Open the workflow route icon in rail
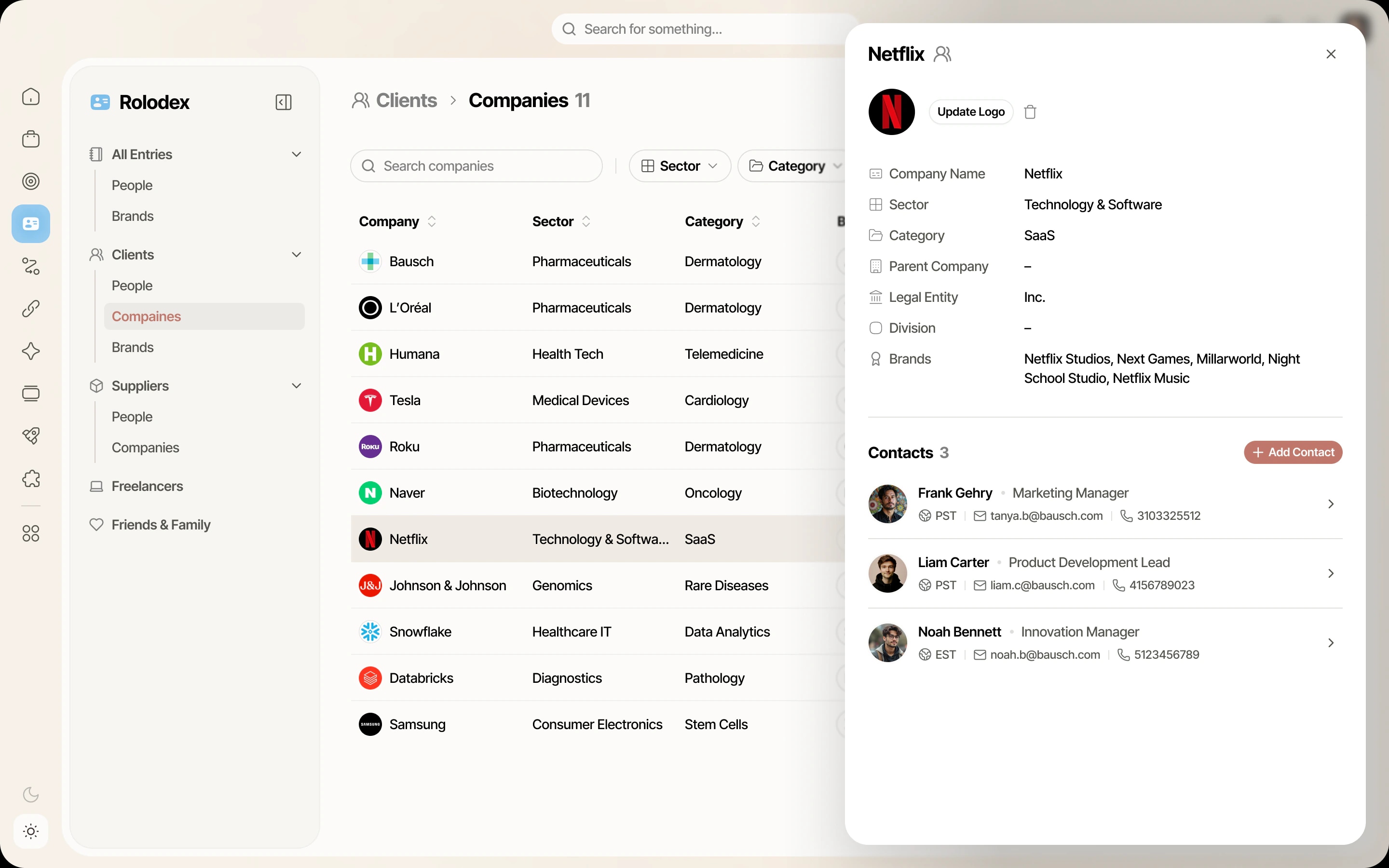This screenshot has height=868, width=1389. (x=31, y=266)
